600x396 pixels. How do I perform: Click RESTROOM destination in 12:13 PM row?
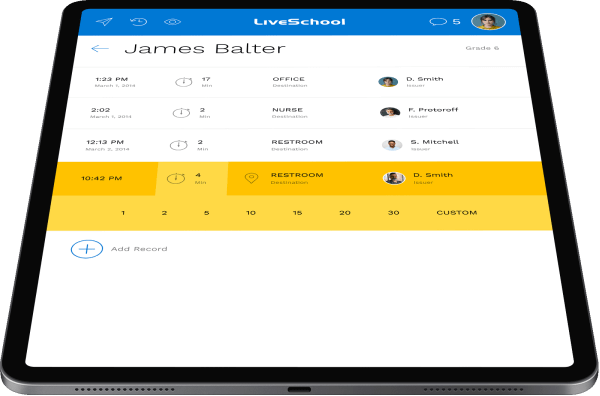tap(297, 142)
